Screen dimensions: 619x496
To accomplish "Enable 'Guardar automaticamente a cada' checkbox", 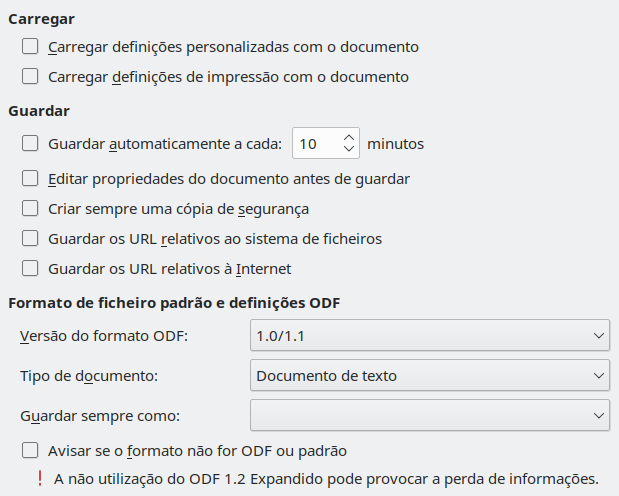I will point(30,143).
